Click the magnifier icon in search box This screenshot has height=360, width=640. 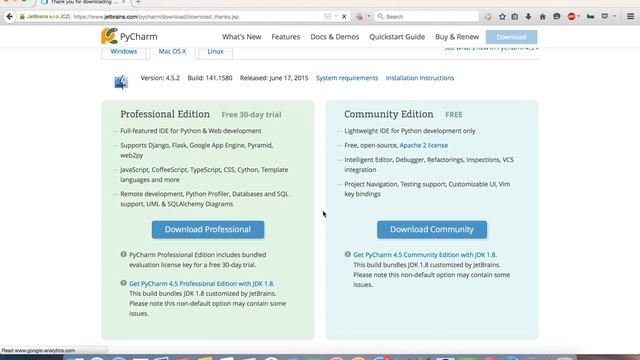tap(380, 17)
